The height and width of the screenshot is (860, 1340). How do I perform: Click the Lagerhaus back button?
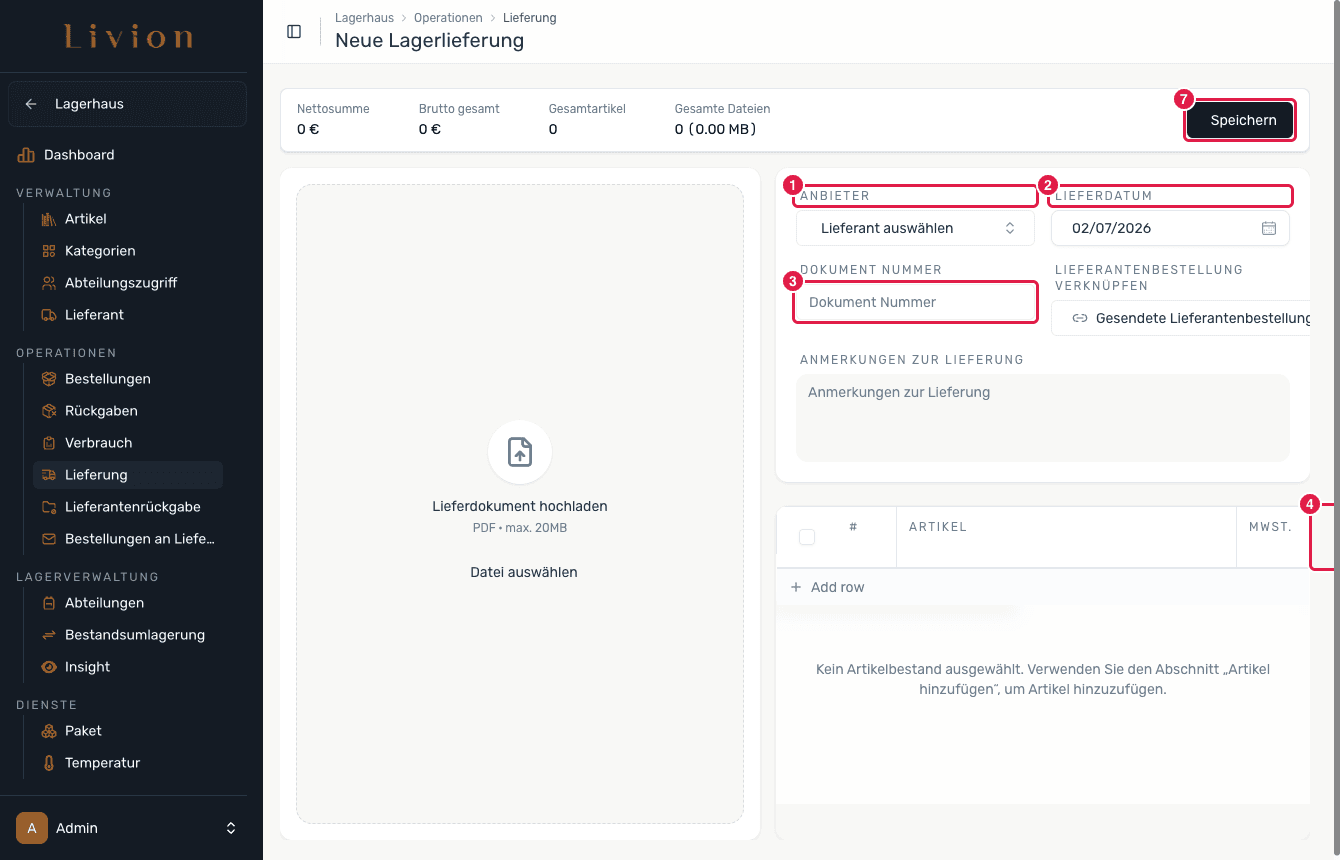pos(127,104)
